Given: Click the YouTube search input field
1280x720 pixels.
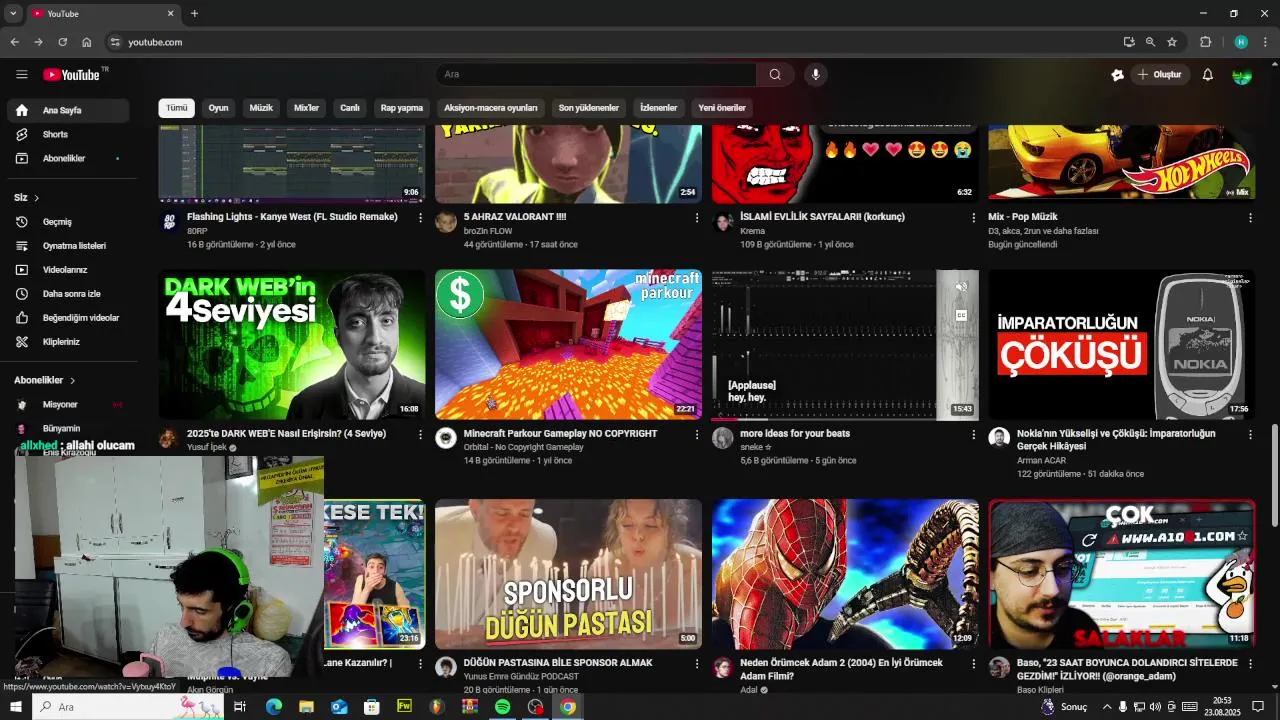Looking at the screenshot, I should coord(596,74).
